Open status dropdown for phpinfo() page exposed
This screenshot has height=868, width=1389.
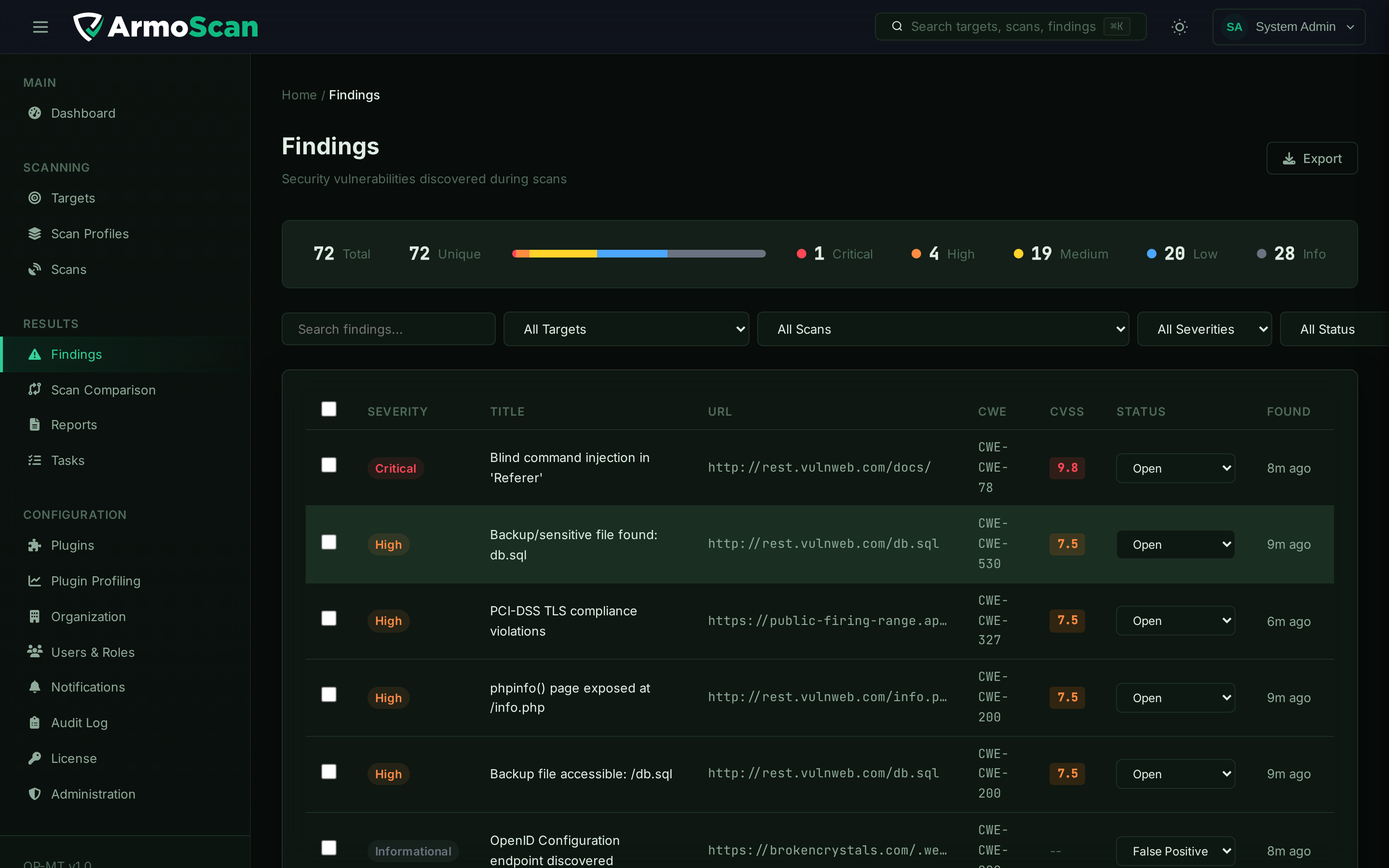point(1175,697)
